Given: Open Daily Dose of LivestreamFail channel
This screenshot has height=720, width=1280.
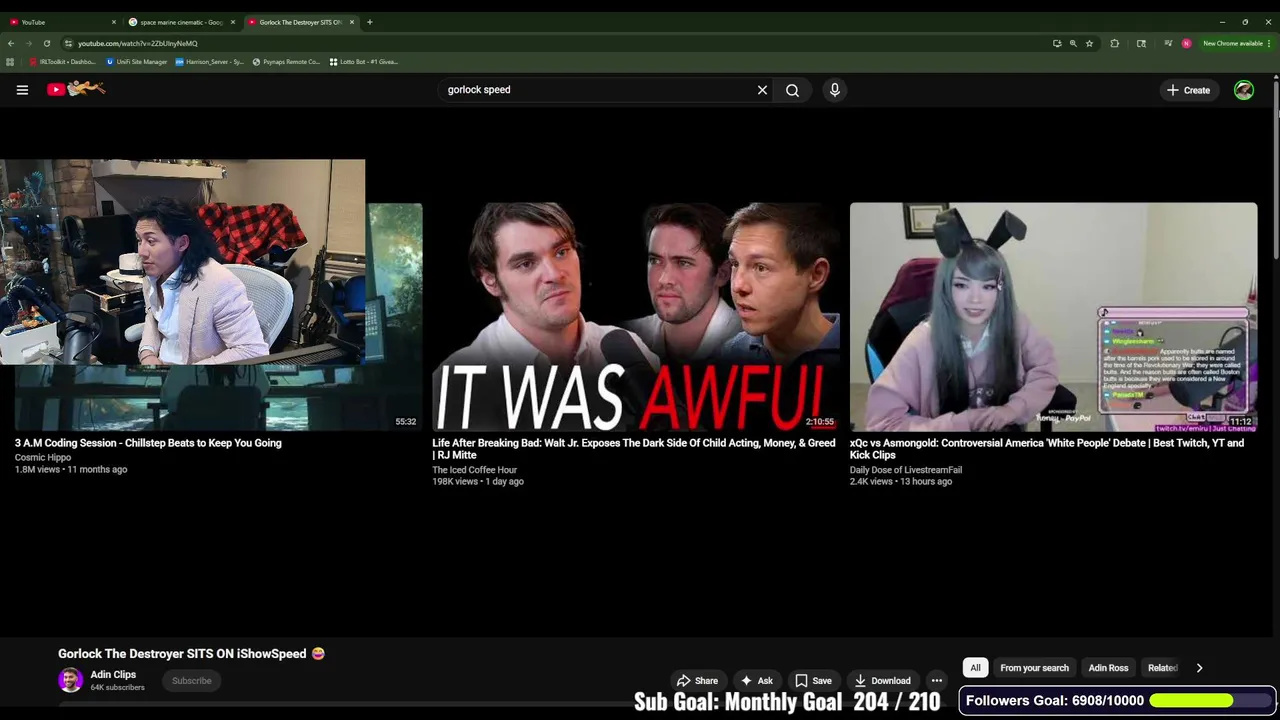Looking at the screenshot, I should tap(906, 470).
